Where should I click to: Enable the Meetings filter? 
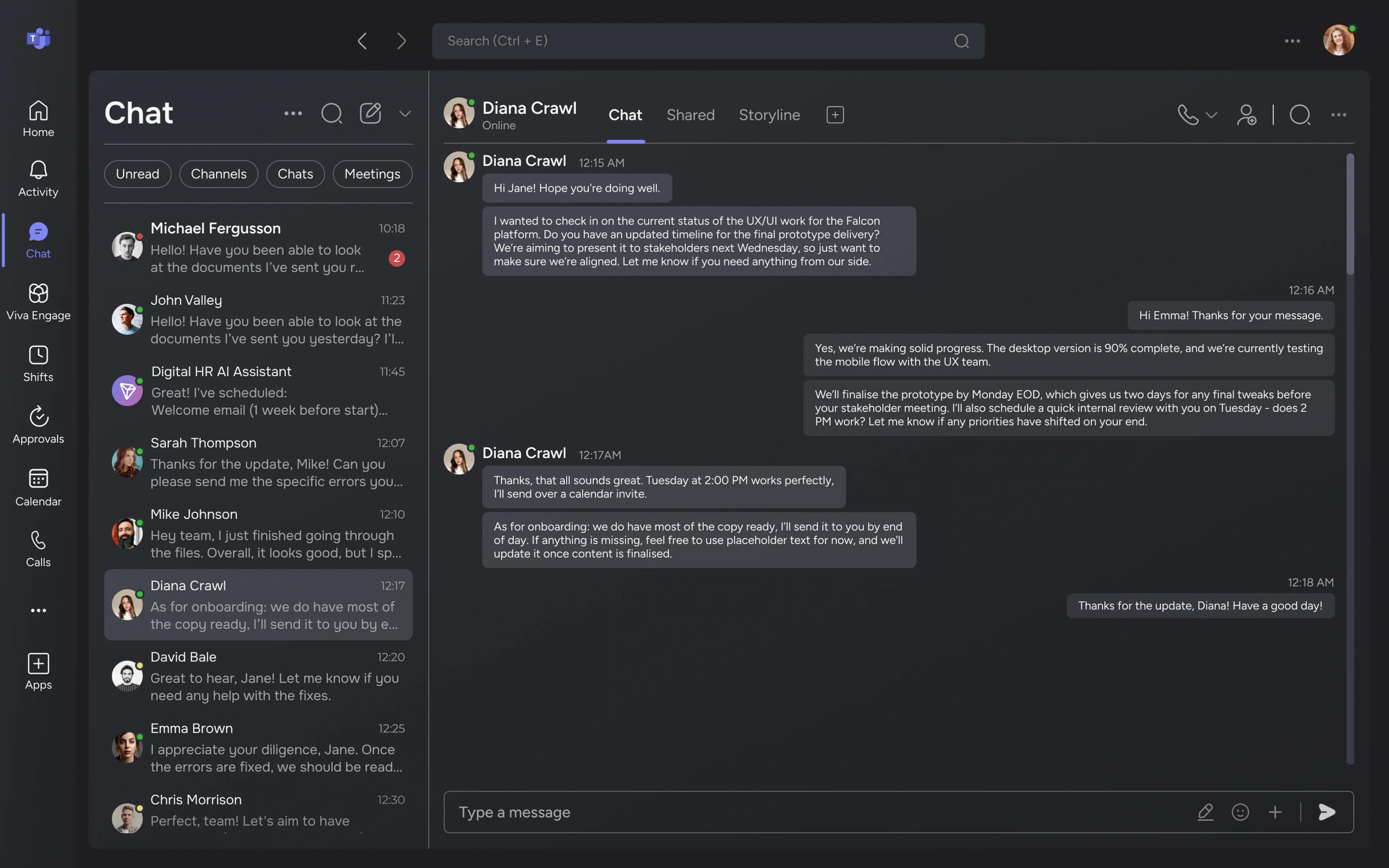(x=372, y=173)
